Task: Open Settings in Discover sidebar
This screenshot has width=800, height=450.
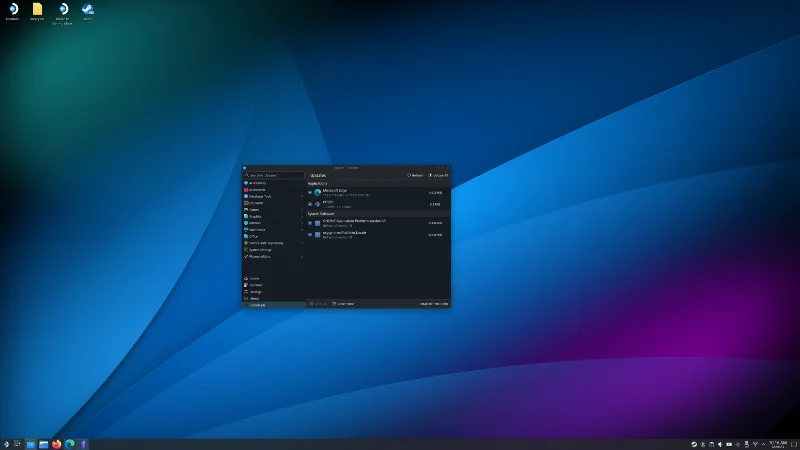Action: [x=255, y=291]
